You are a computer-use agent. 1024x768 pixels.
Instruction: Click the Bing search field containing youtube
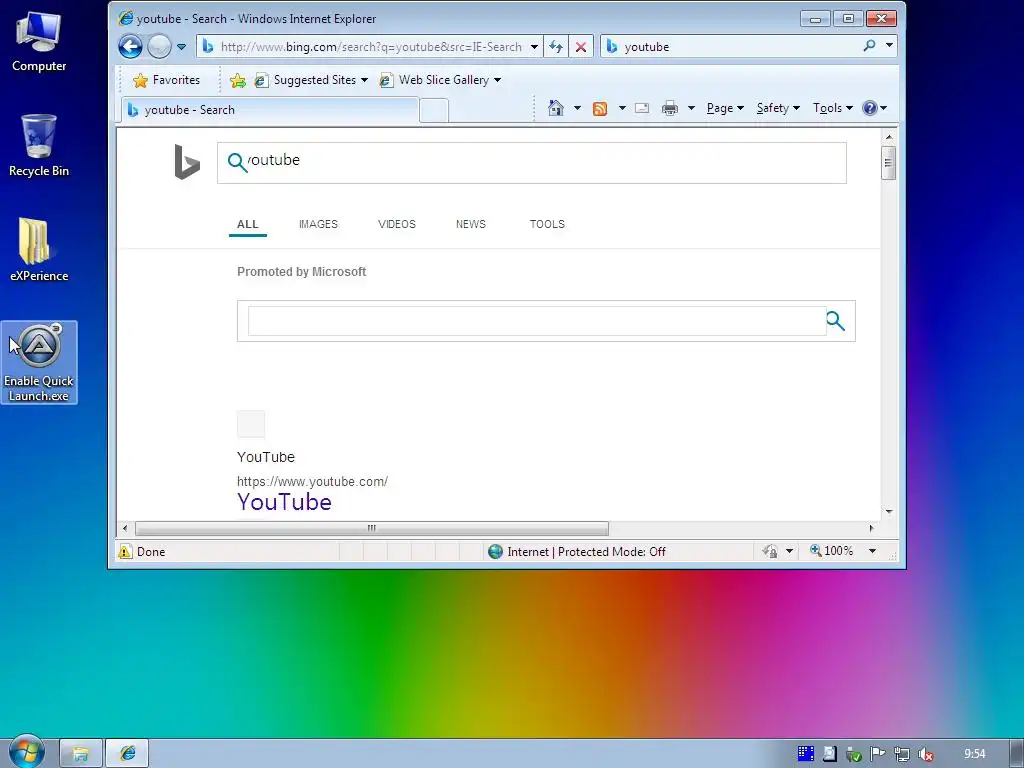pos(532,163)
